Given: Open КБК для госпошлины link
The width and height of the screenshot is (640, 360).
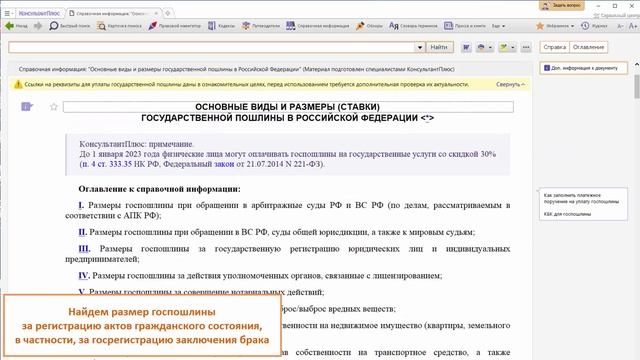Looking at the screenshot, I should [x=567, y=214].
